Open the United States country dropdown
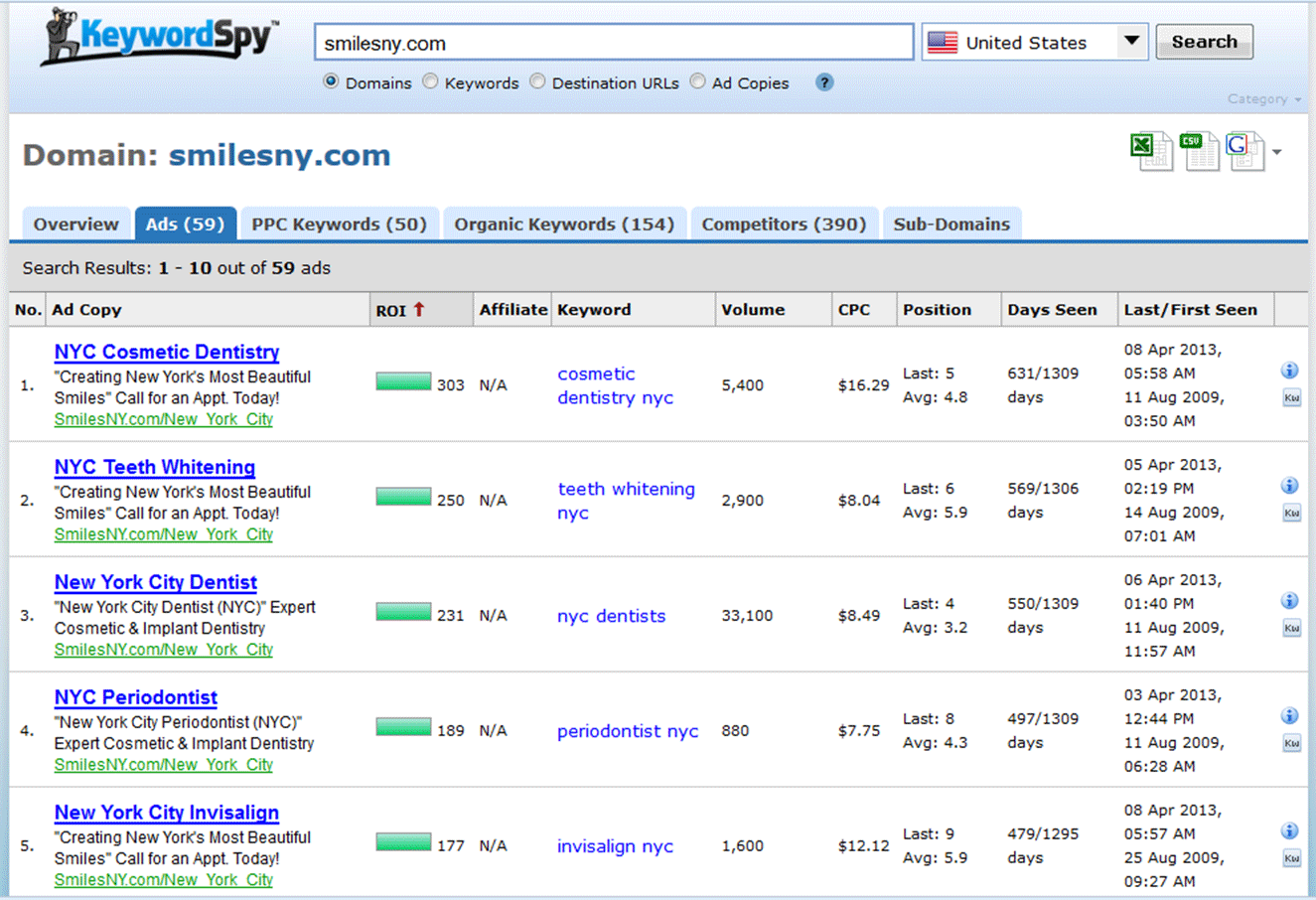1316x900 pixels. coord(1130,42)
